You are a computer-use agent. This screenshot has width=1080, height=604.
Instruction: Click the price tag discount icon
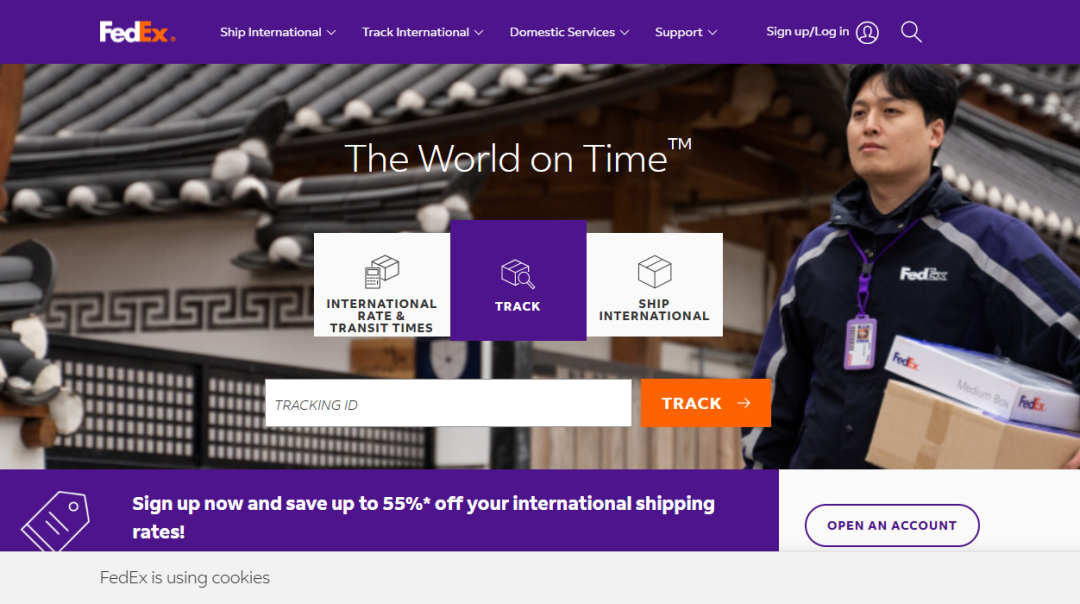[x=55, y=521]
